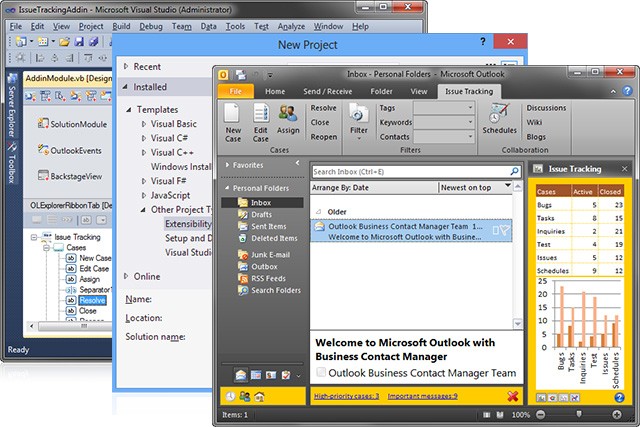Click the Schedules icon in Collaboration group
Screen dimensions: 640x427
point(499,113)
